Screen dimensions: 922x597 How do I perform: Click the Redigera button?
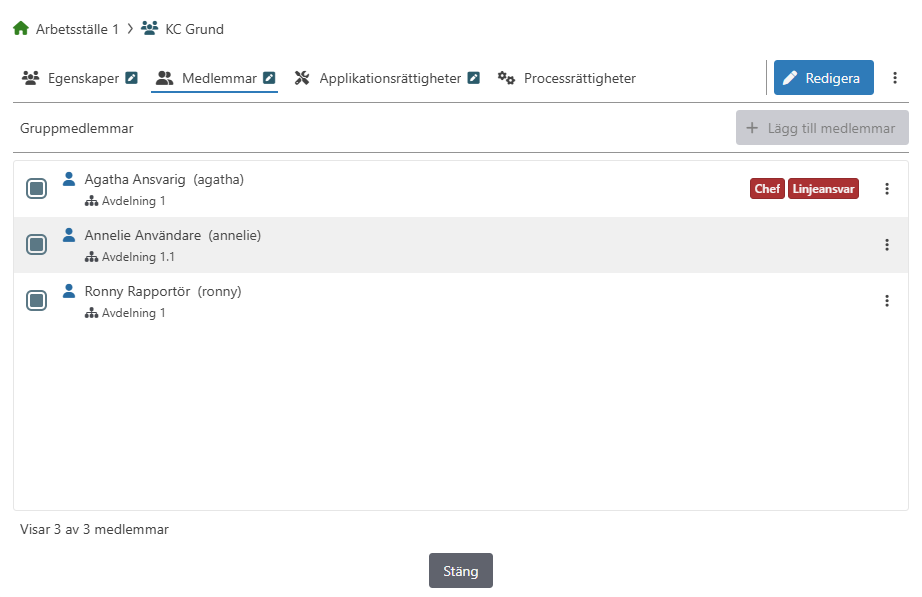pyautogui.click(x=823, y=78)
